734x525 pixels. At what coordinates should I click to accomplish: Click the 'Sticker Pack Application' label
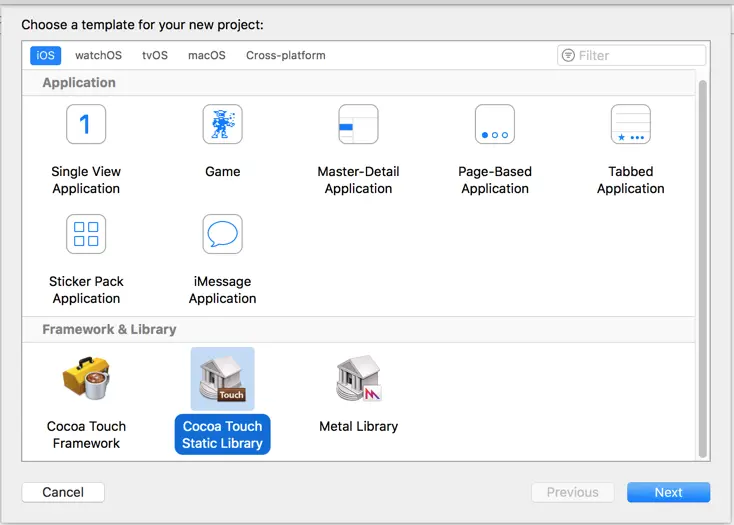[86, 290]
